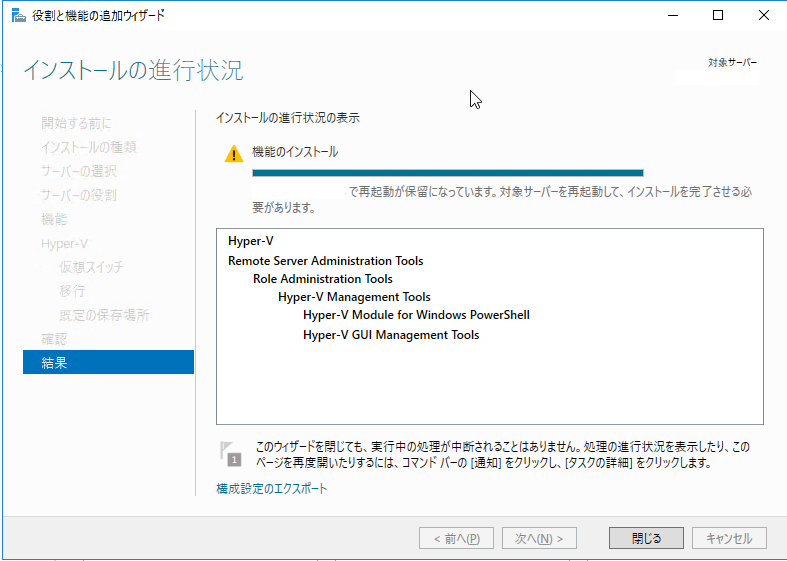Click Role Administration Tools entry
The width and height of the screenshot is (787, 561).
pos(323,279)
